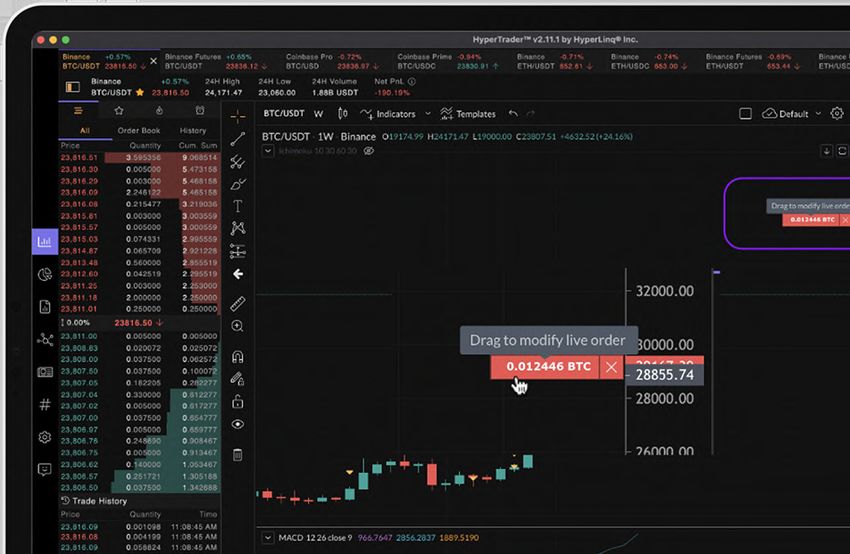Expand the Default layout dropdown arrow
The height and width of the screenshot is (554, 850).
(818, 114)
